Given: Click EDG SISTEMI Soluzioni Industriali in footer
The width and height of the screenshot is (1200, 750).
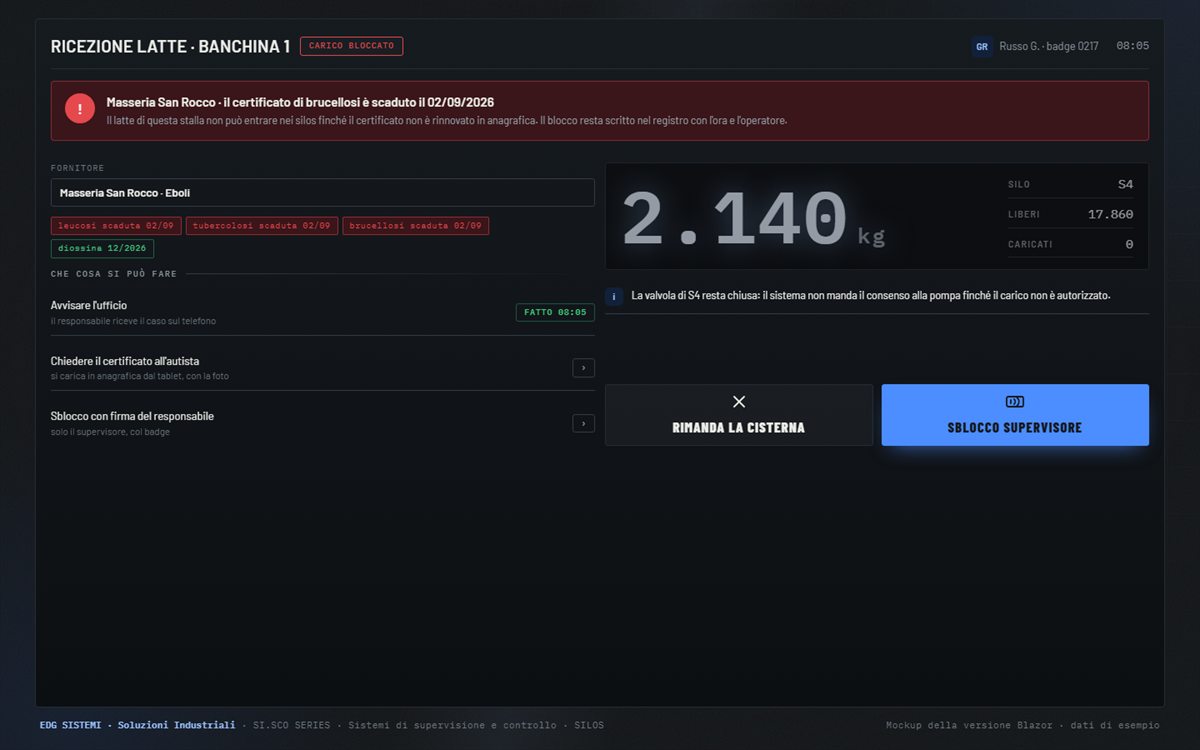Looking at the screenshot, I should (x=137, y=725).
